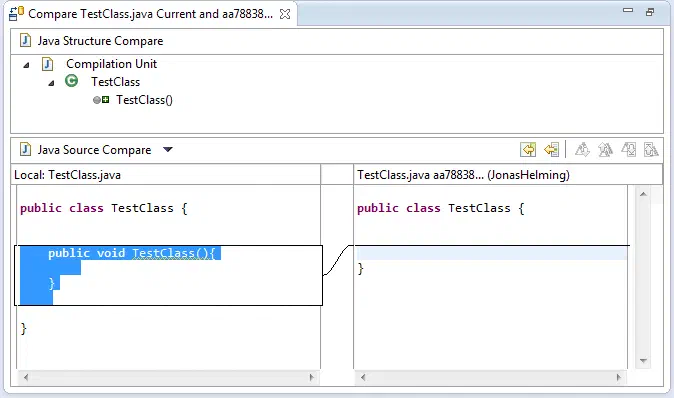Maximize the editor area
The image size is (674, 398).
pos(650,12)
